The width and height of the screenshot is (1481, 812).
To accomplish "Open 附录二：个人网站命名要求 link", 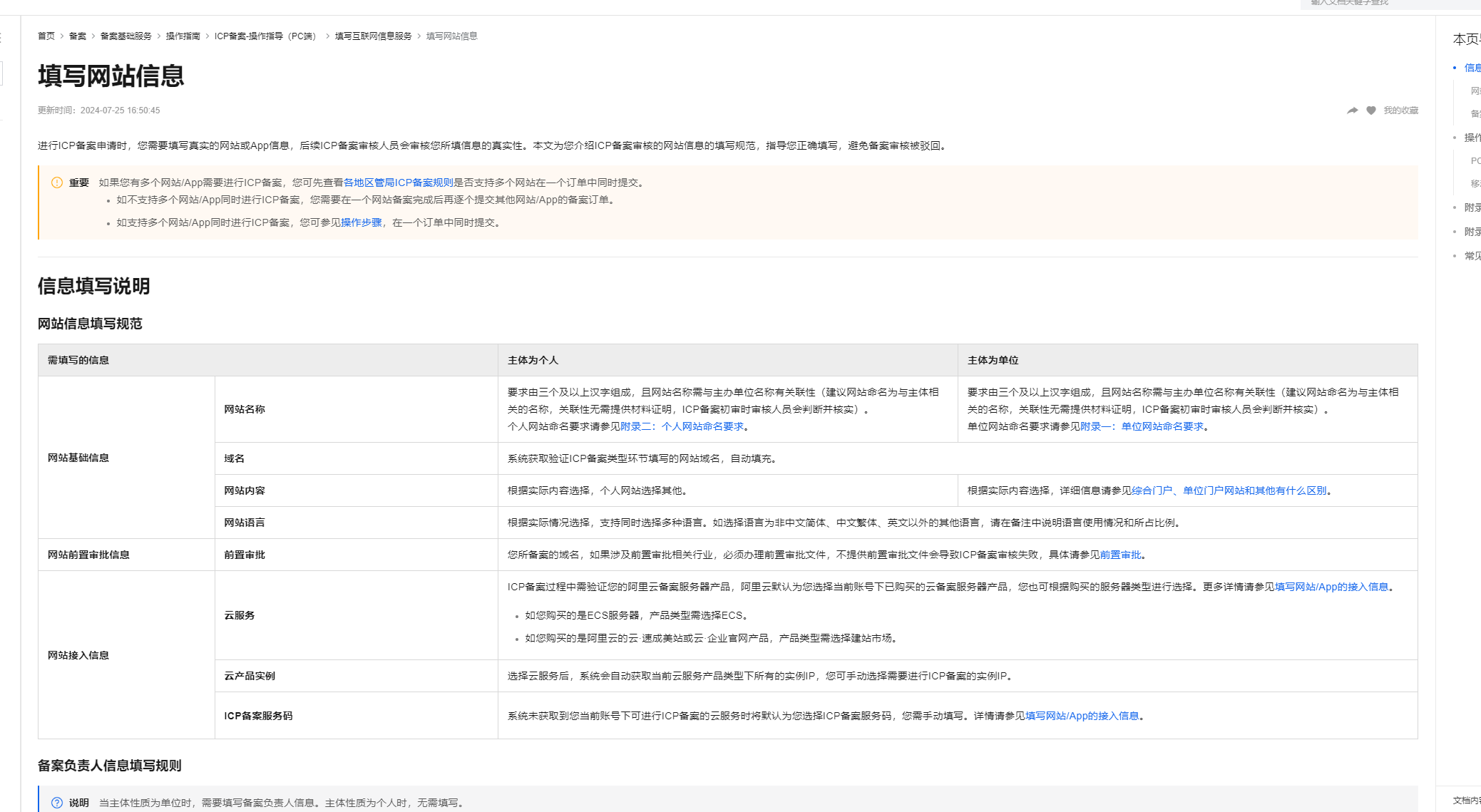I will (682, 426).
